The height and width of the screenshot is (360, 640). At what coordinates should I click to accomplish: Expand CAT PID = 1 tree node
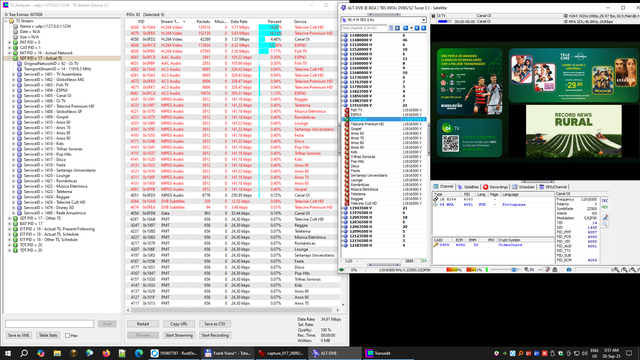point(9,47)
